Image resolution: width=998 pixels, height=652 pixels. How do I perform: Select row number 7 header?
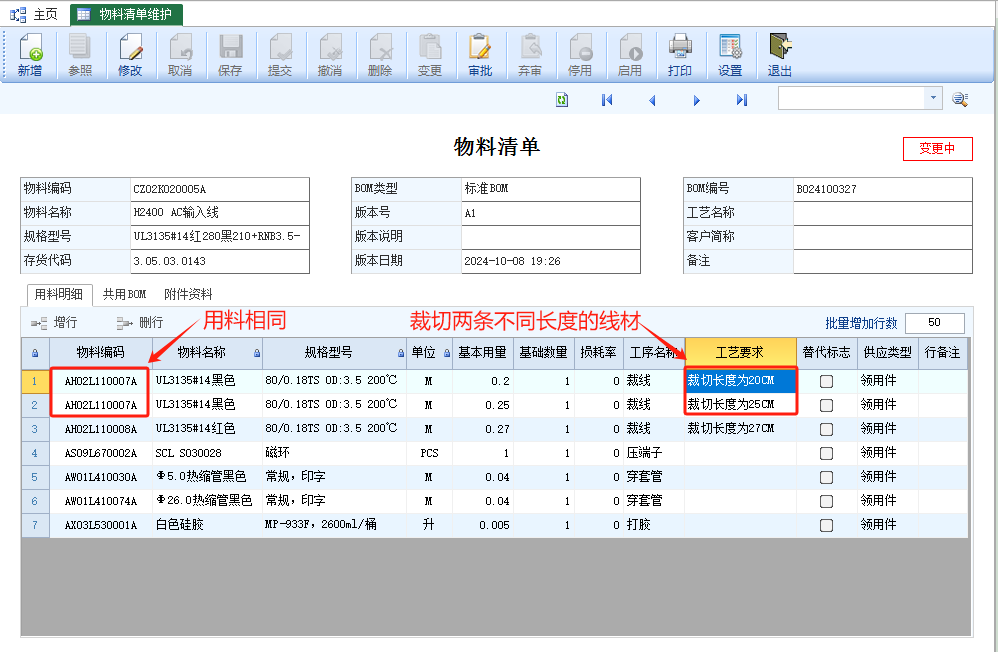[35, 525]
